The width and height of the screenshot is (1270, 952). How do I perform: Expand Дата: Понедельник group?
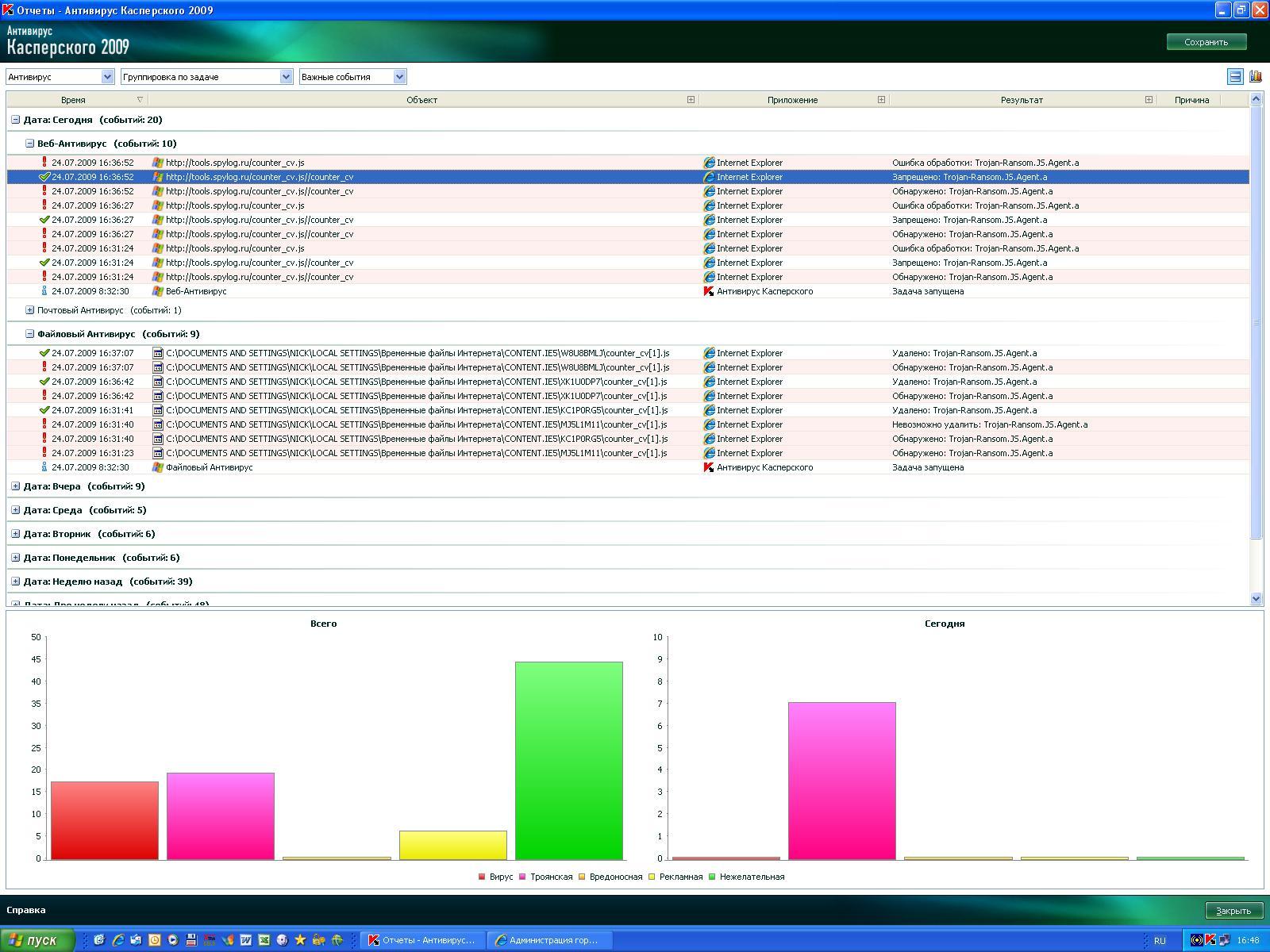pyautogui.click(x=15, y=558)
